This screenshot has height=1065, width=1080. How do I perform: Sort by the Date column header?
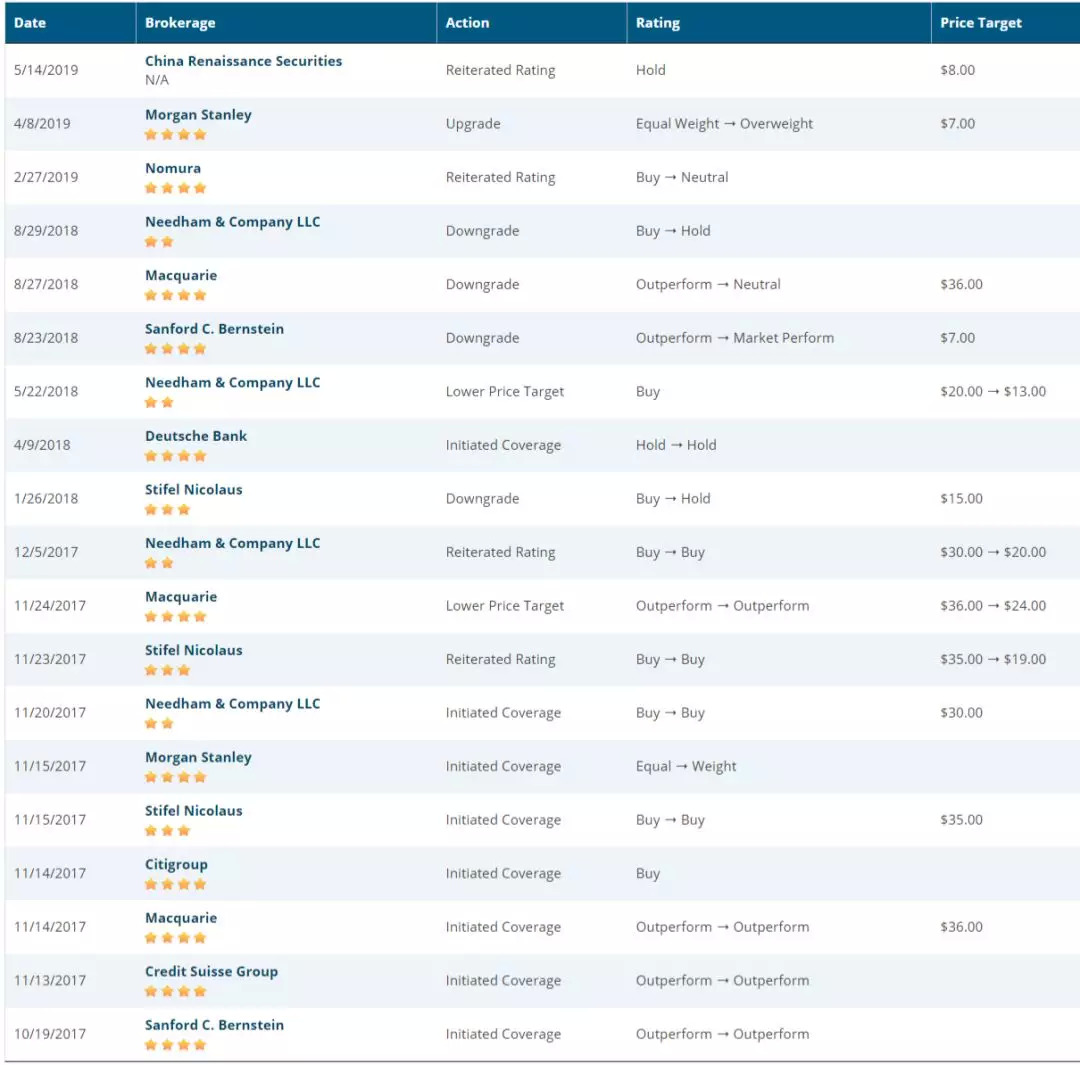coord(30,23)
